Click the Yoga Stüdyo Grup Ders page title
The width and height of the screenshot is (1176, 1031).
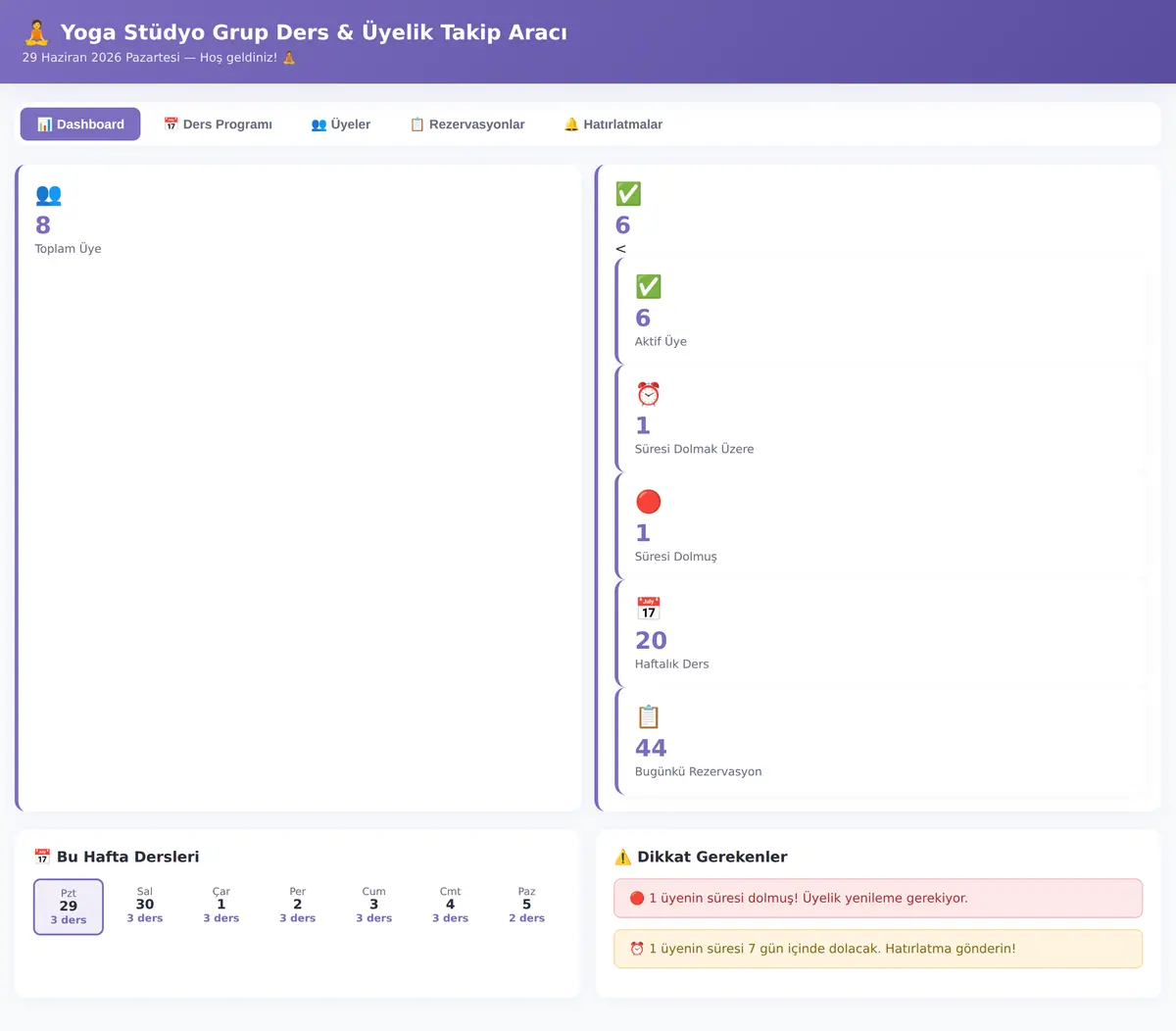click(314, 32)
